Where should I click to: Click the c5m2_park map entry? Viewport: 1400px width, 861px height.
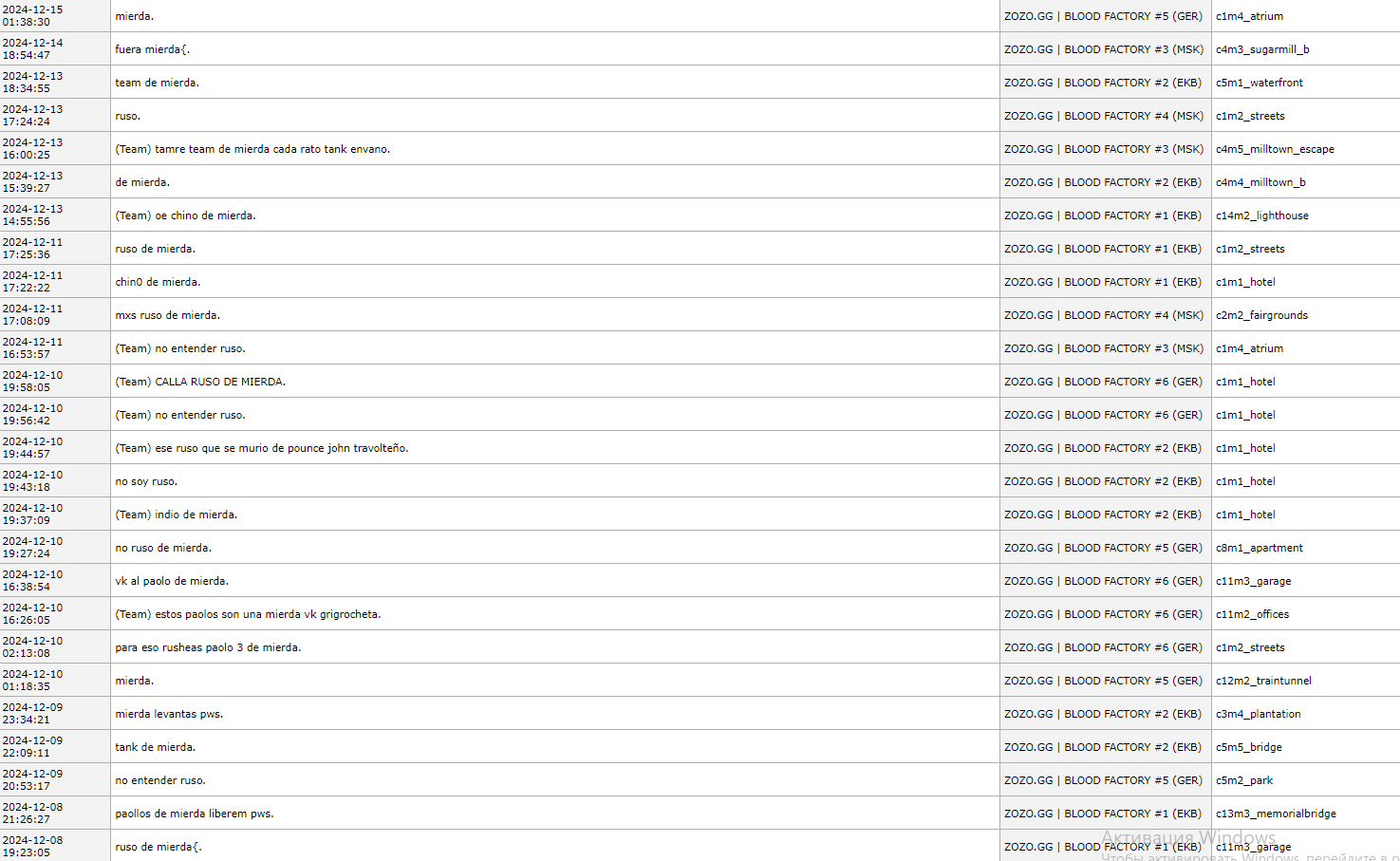[x=1244, y=780]
